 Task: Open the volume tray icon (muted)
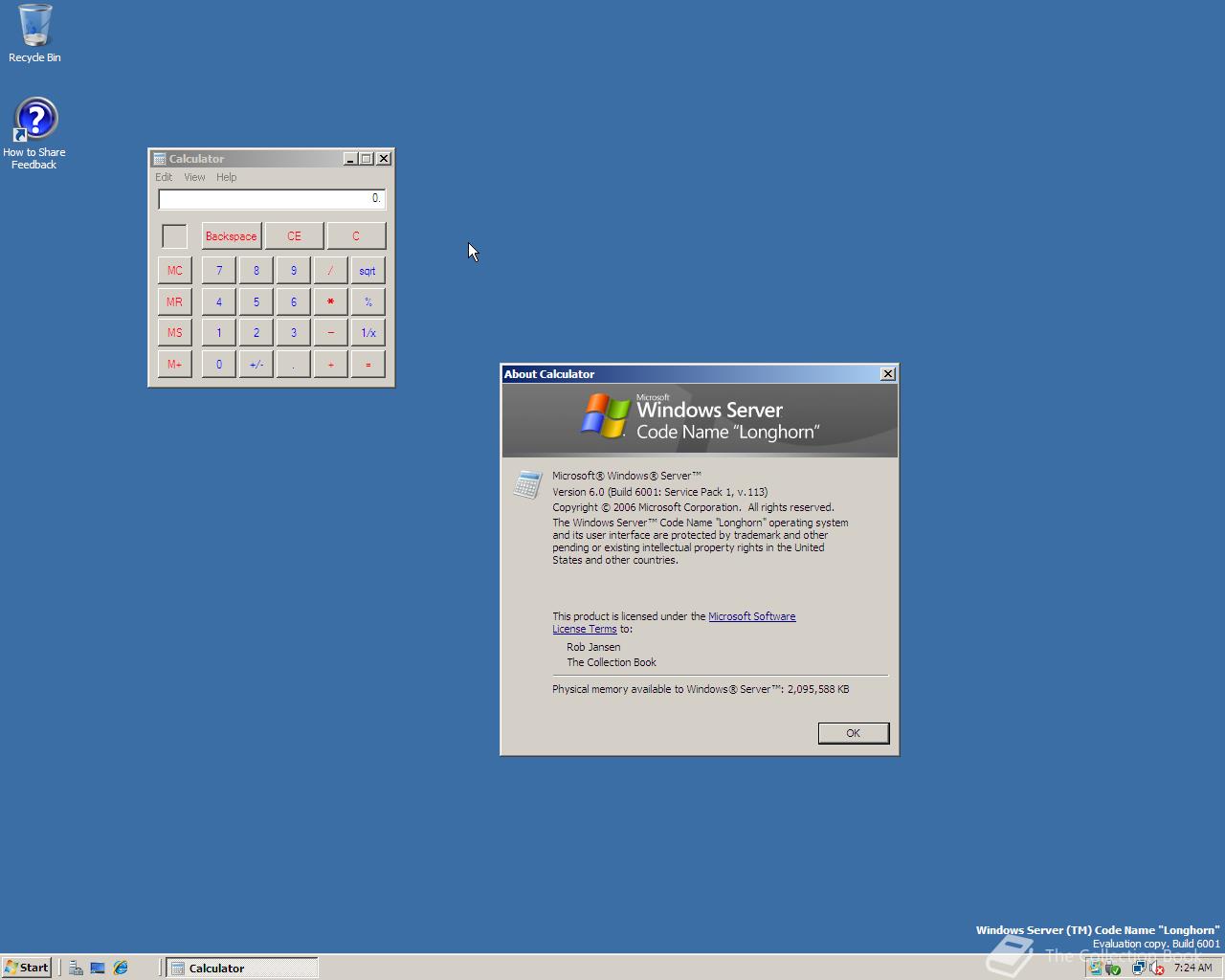pos(1156,968)
